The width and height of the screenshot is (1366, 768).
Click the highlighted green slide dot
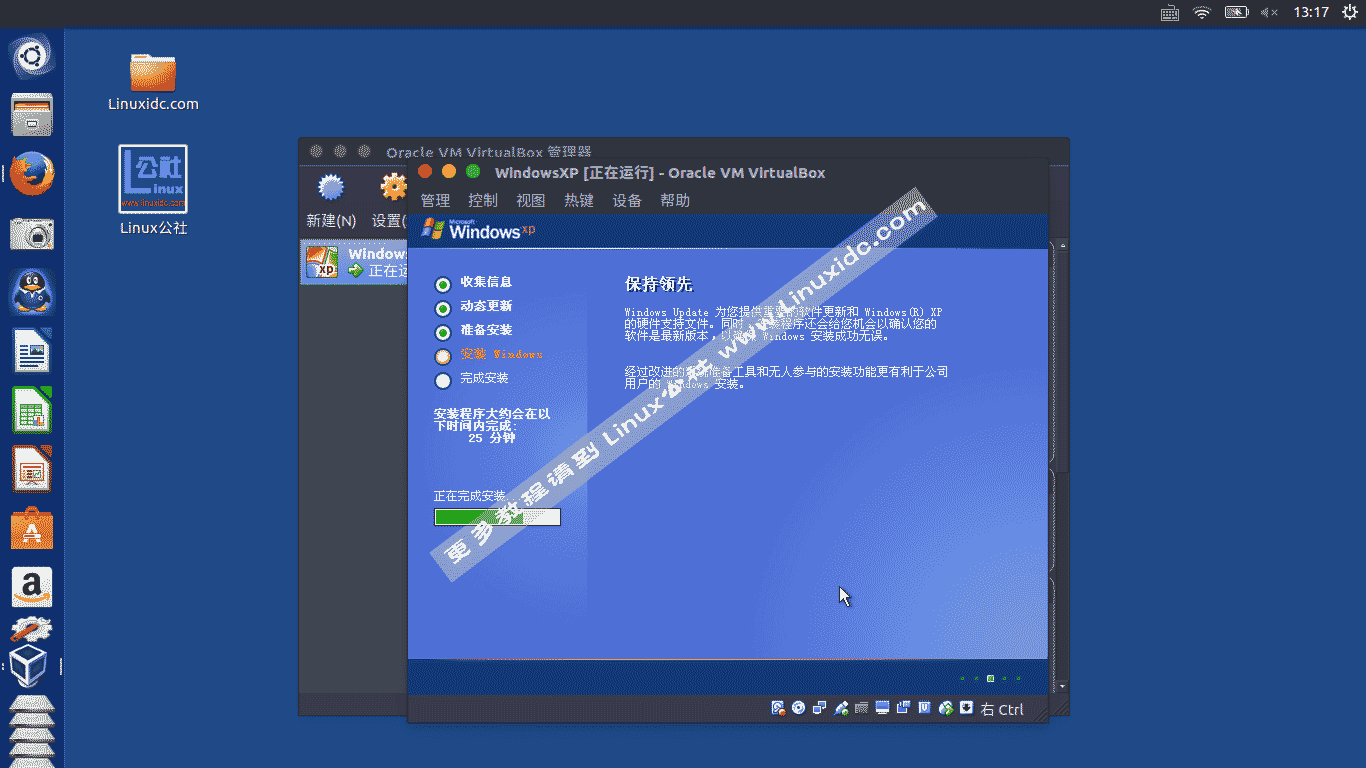(x=990, y=678)
